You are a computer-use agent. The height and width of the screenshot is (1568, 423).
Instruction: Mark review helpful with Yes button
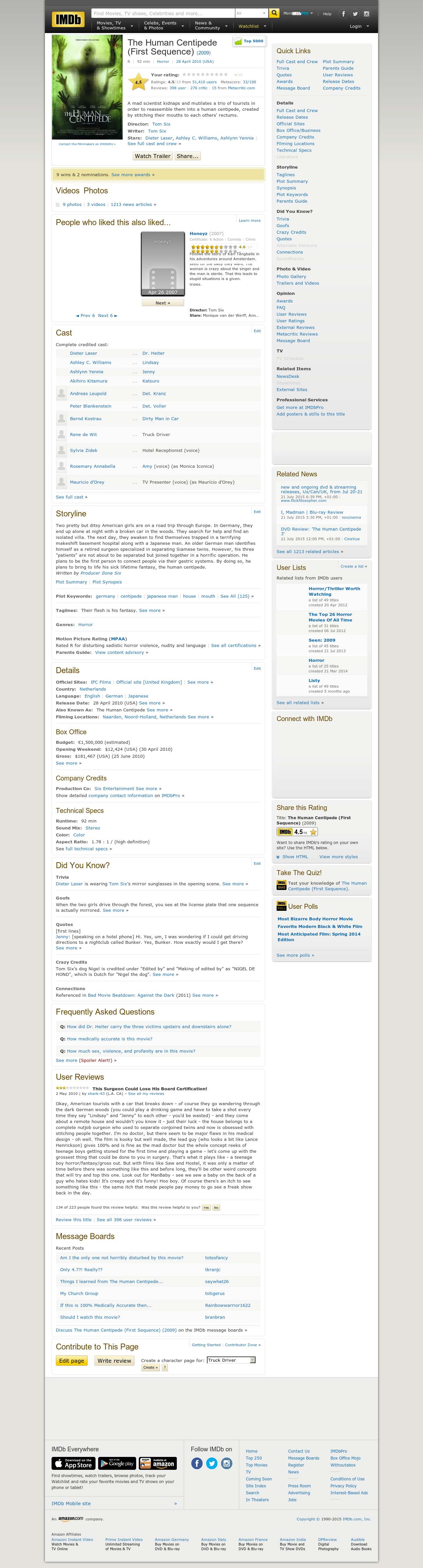point(206,1208)
